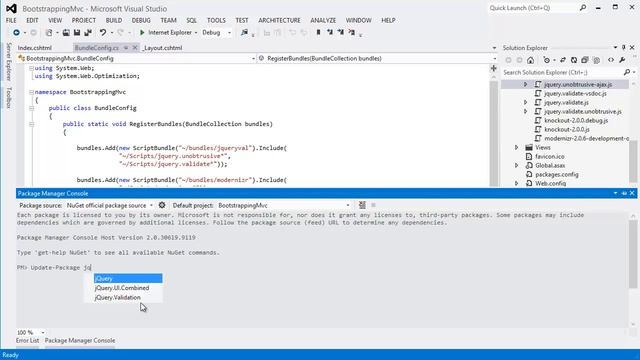
Task: Click the Visual Studio logo icon
Action: click(11, 8)
